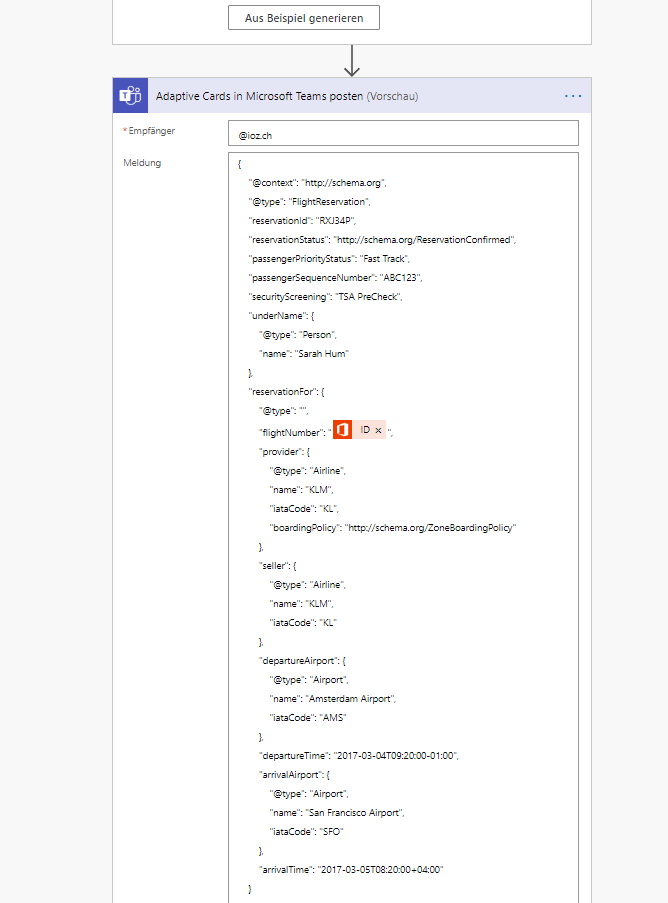Viewport: 668px width, 903px height.
Task: Collapse the Adaptive Cards action header
Action: [352, 96]
